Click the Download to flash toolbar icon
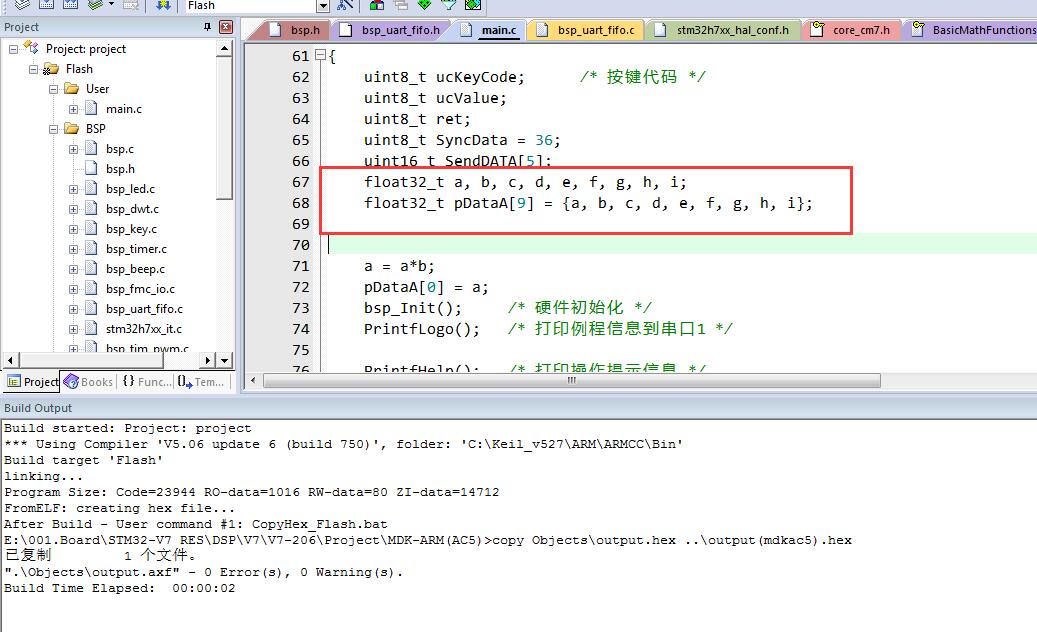 coord(163,5)
